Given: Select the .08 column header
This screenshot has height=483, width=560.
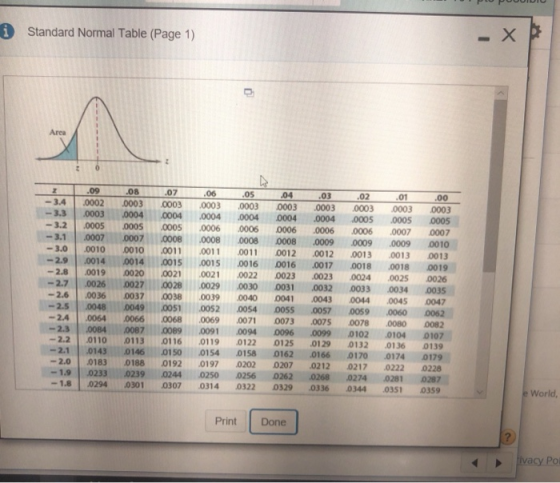Looking at the screenshot, I should 132,191.
